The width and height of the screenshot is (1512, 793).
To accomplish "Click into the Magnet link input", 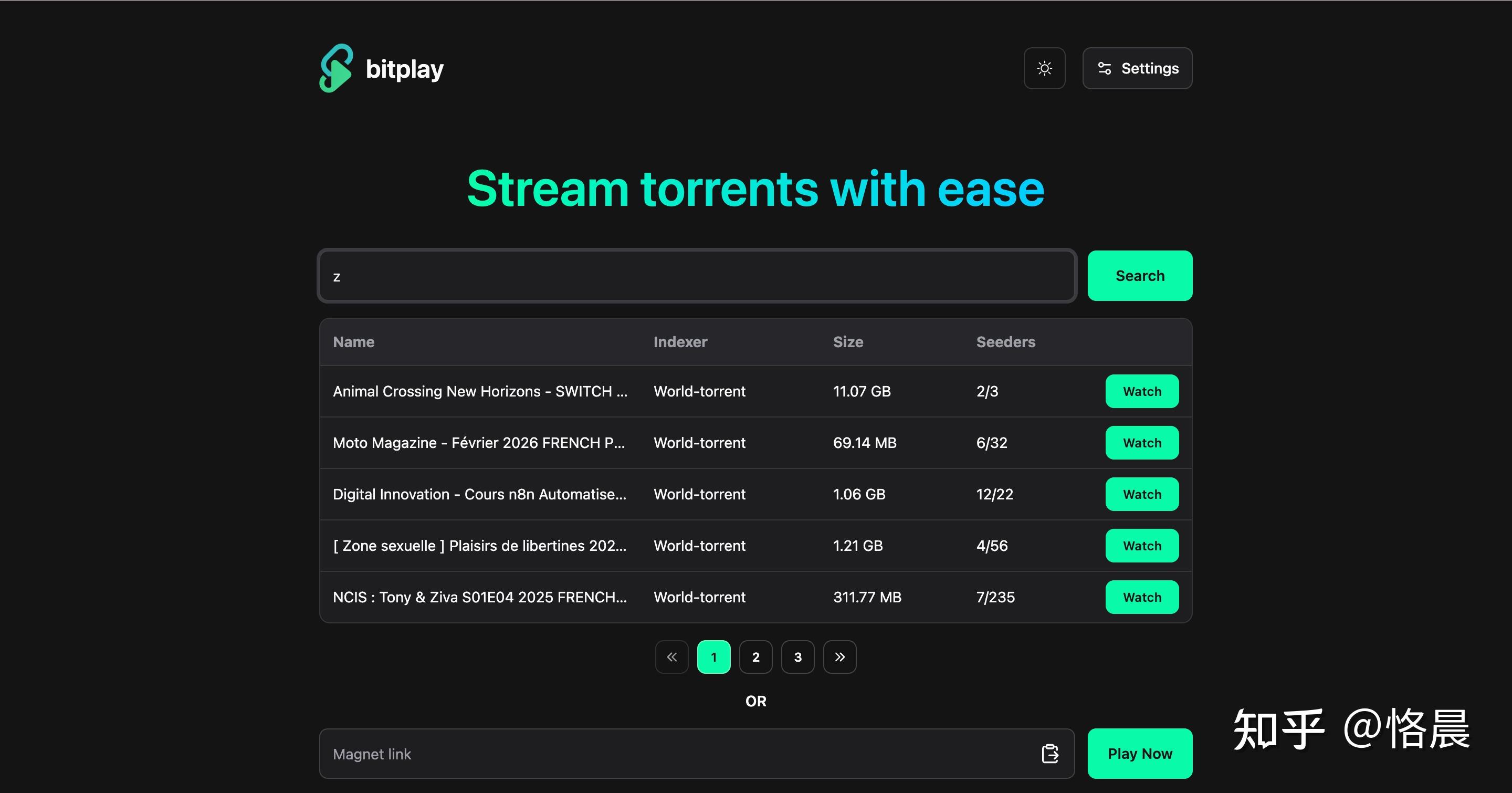I will (x=675, y=754).
